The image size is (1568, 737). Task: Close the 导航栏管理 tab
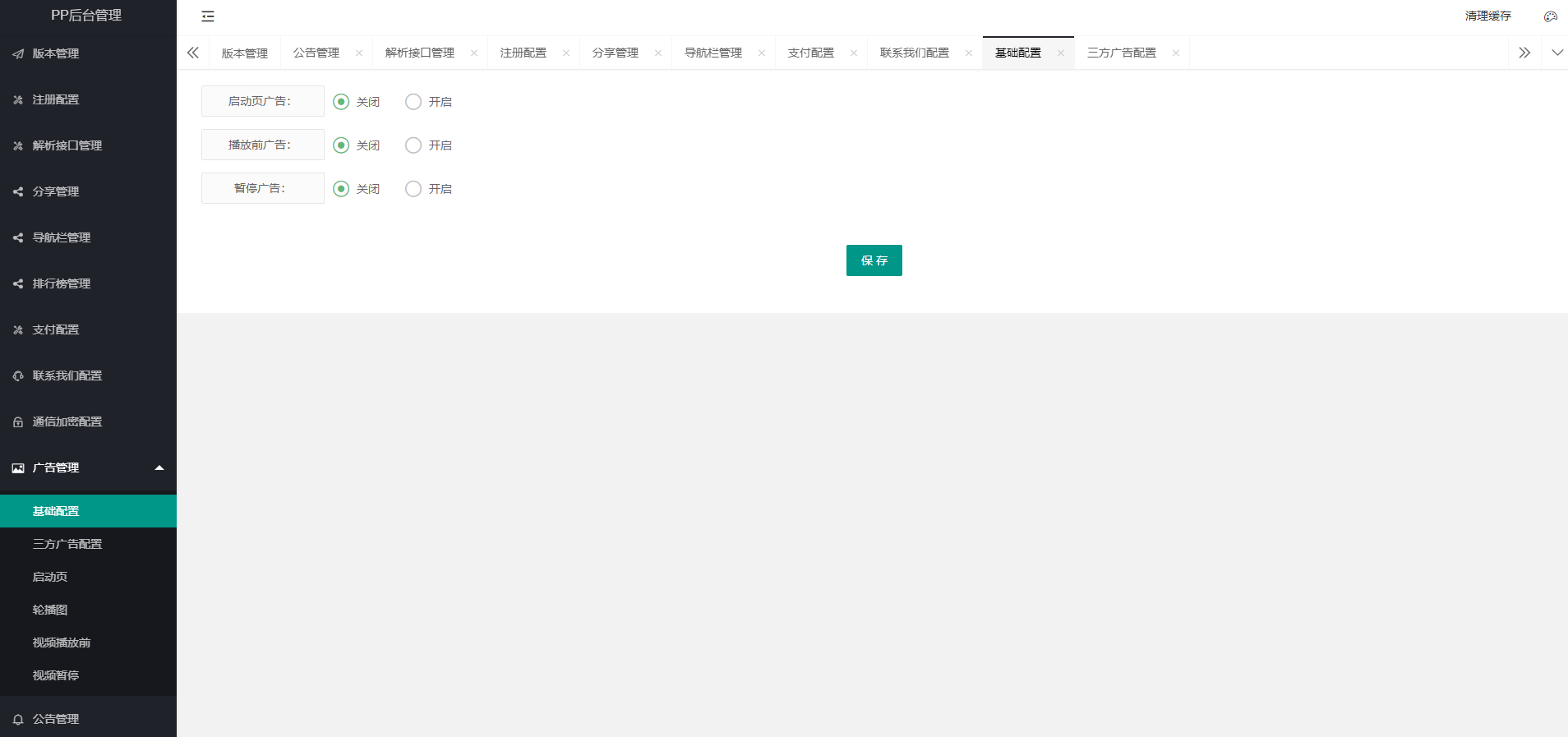[x=762, y=53]
